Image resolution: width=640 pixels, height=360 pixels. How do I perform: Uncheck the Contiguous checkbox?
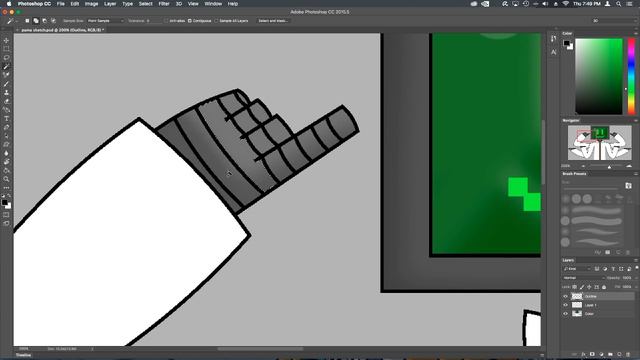189,20
